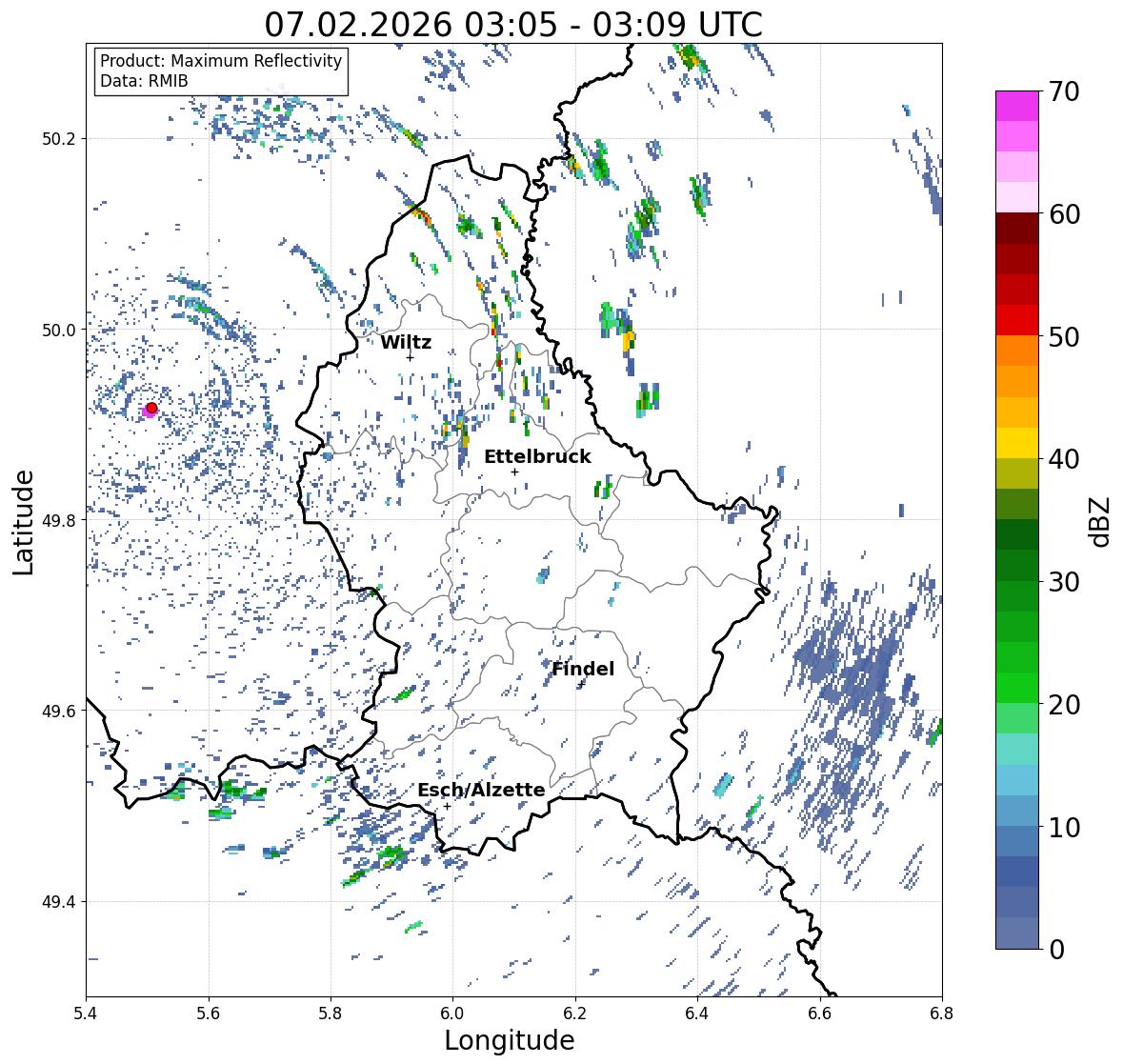Click the dark green 30 dBZ colorbar segment
This screenshot has width=1123, height=1064.
click(1017, 566)
